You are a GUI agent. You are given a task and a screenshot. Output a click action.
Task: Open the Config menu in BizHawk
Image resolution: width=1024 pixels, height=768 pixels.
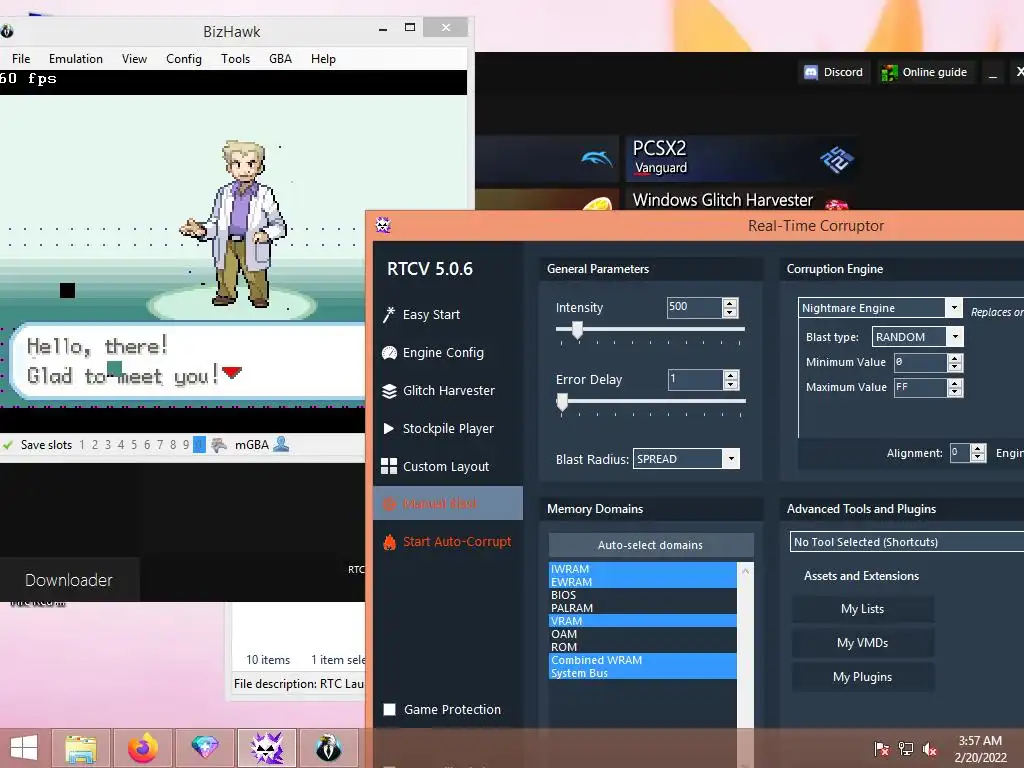pos(184,59)
